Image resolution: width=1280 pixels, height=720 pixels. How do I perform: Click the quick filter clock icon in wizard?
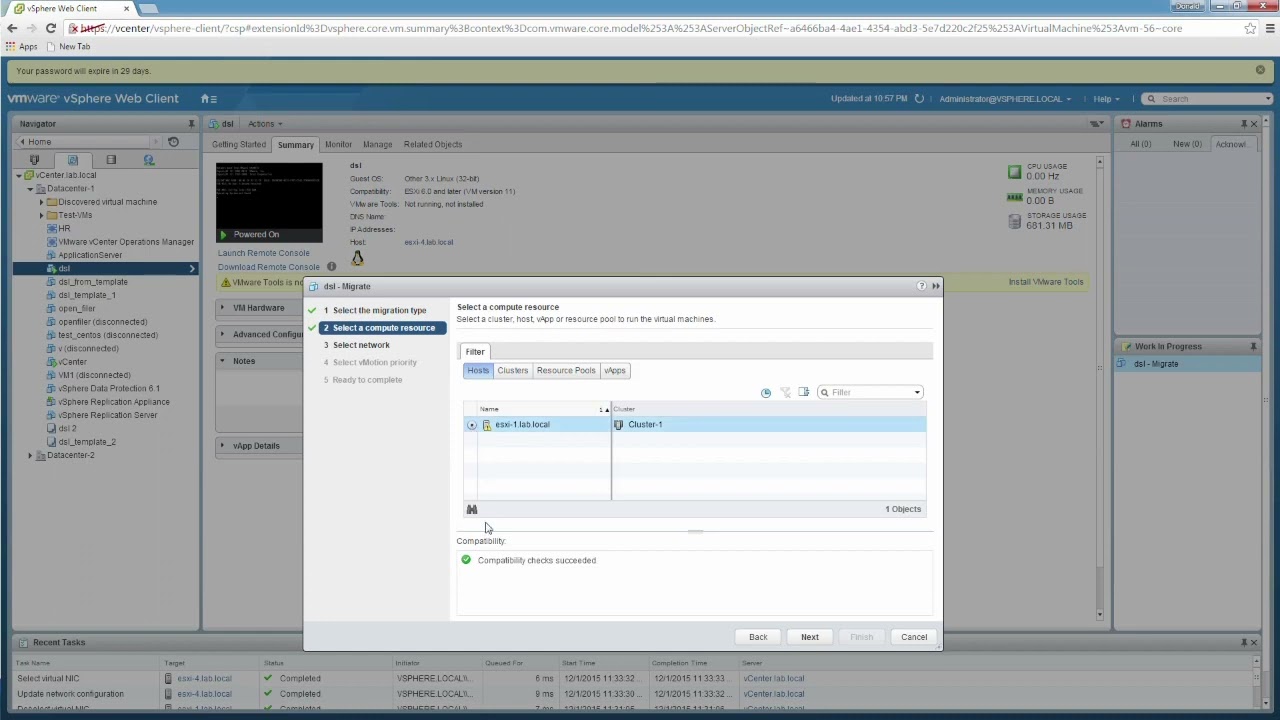pos(766,392)
